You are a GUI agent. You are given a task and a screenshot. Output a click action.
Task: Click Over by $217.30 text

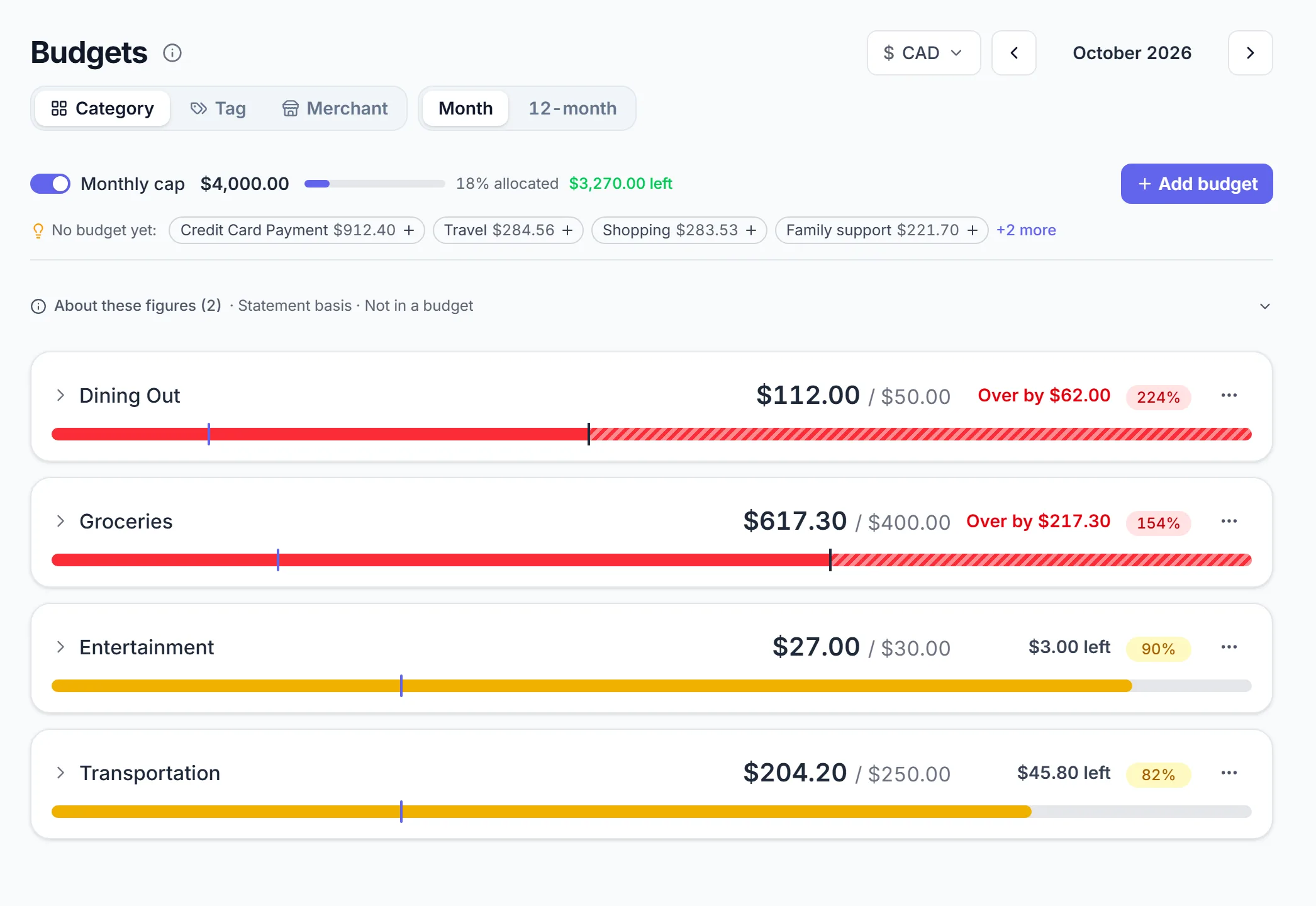1039,521
